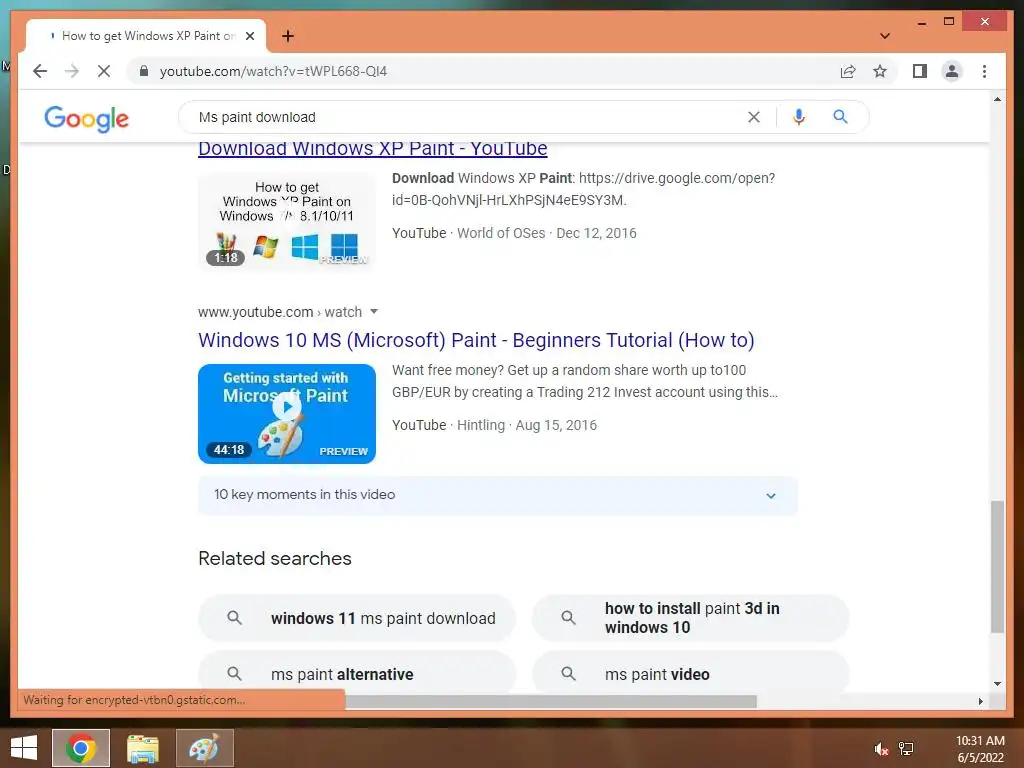1024x768 pixels.
Task: Go to Google home via logo
Action: (86, 119)
